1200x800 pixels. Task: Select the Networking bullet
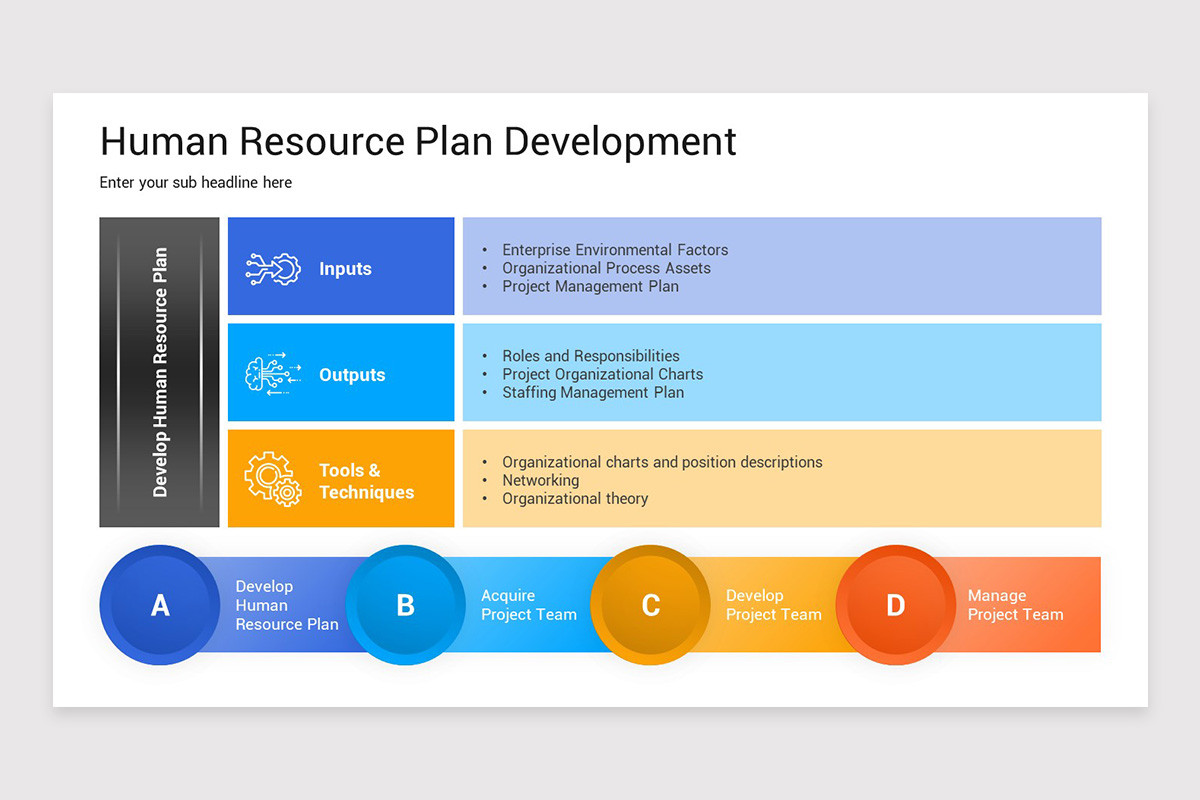click(540, 480)
